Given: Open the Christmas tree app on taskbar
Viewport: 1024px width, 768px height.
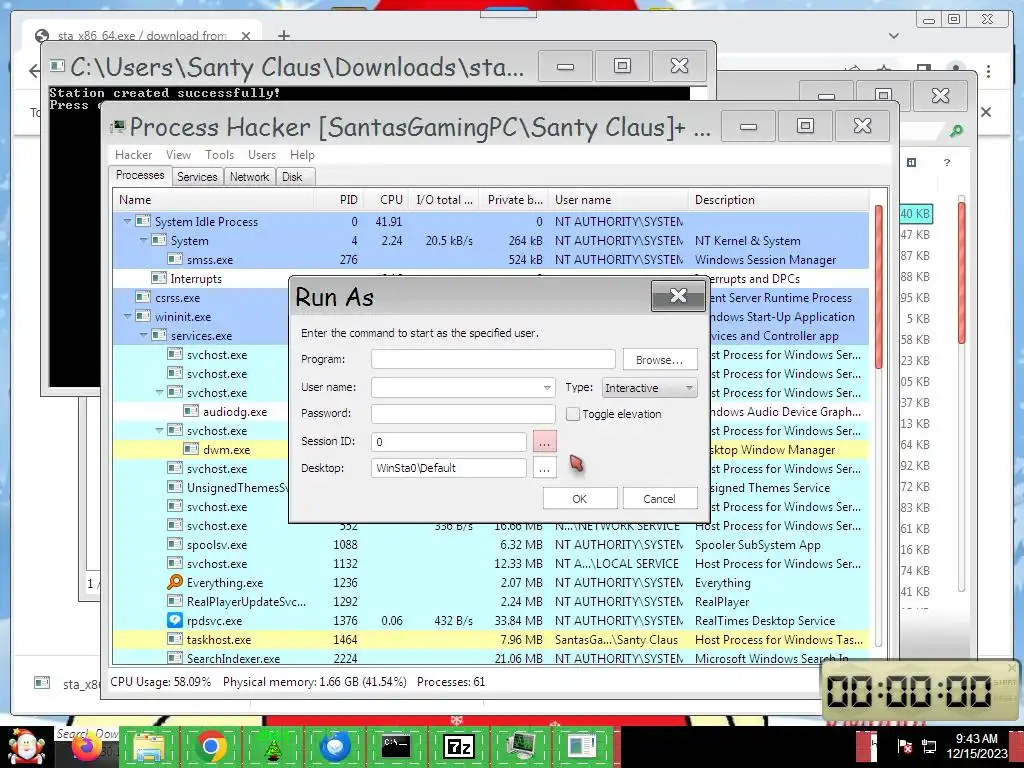Looking at the screenshot, I should 273,747.
